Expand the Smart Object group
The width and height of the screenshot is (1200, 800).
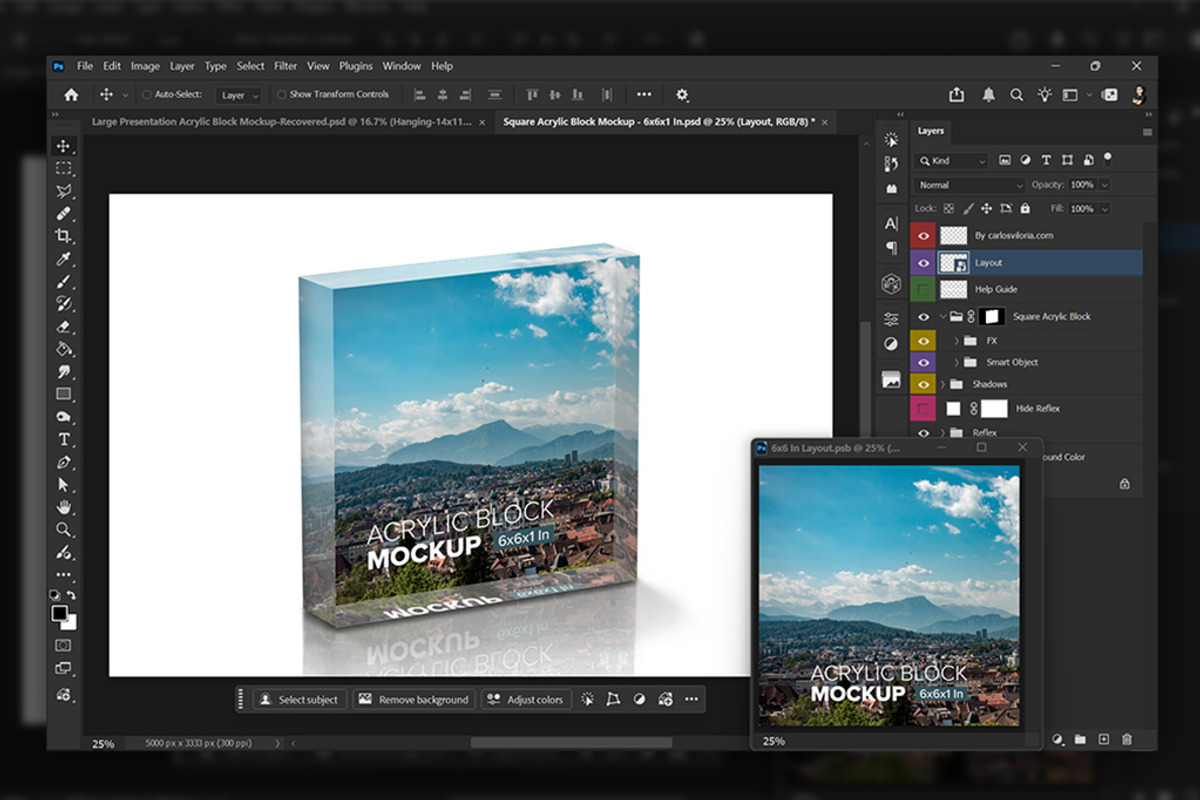(956, 363)
